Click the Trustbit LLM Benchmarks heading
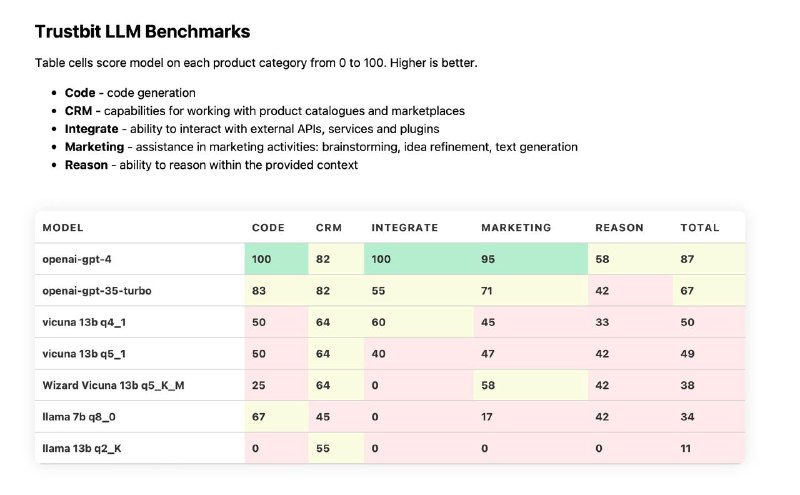 tap(142, 32)
